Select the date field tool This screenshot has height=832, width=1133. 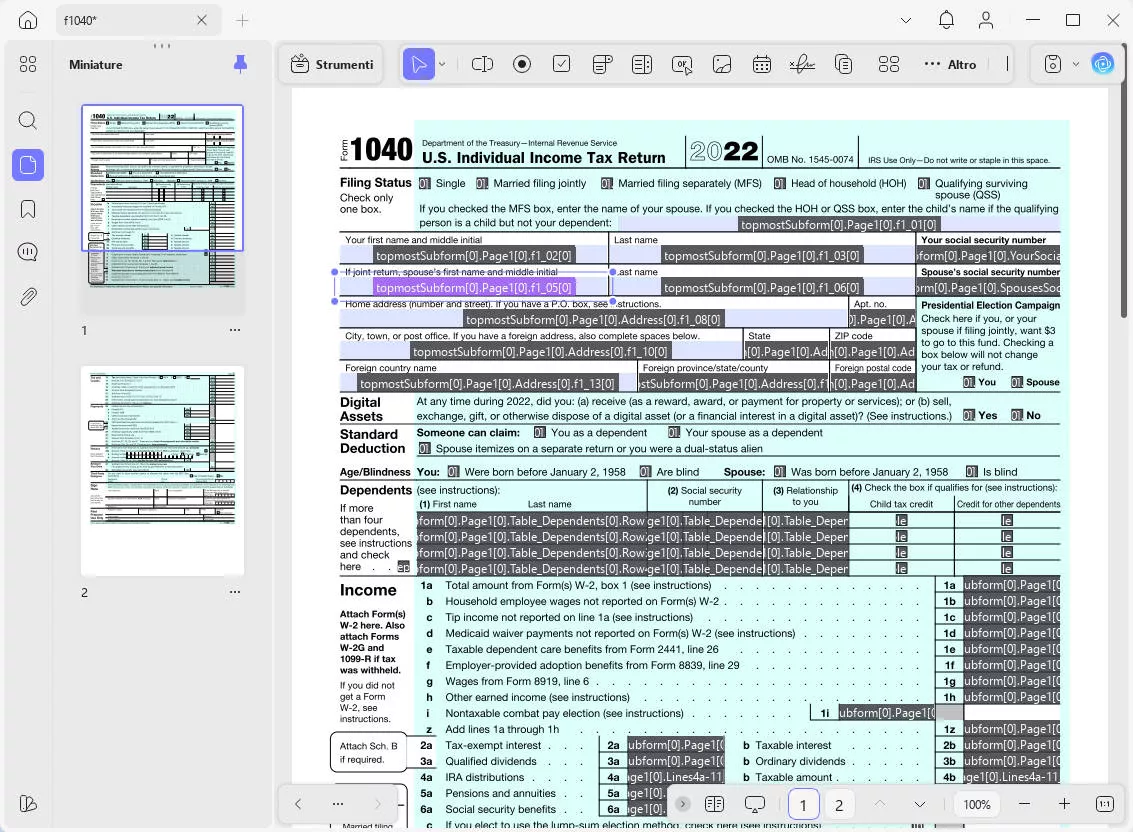(762, 64)
